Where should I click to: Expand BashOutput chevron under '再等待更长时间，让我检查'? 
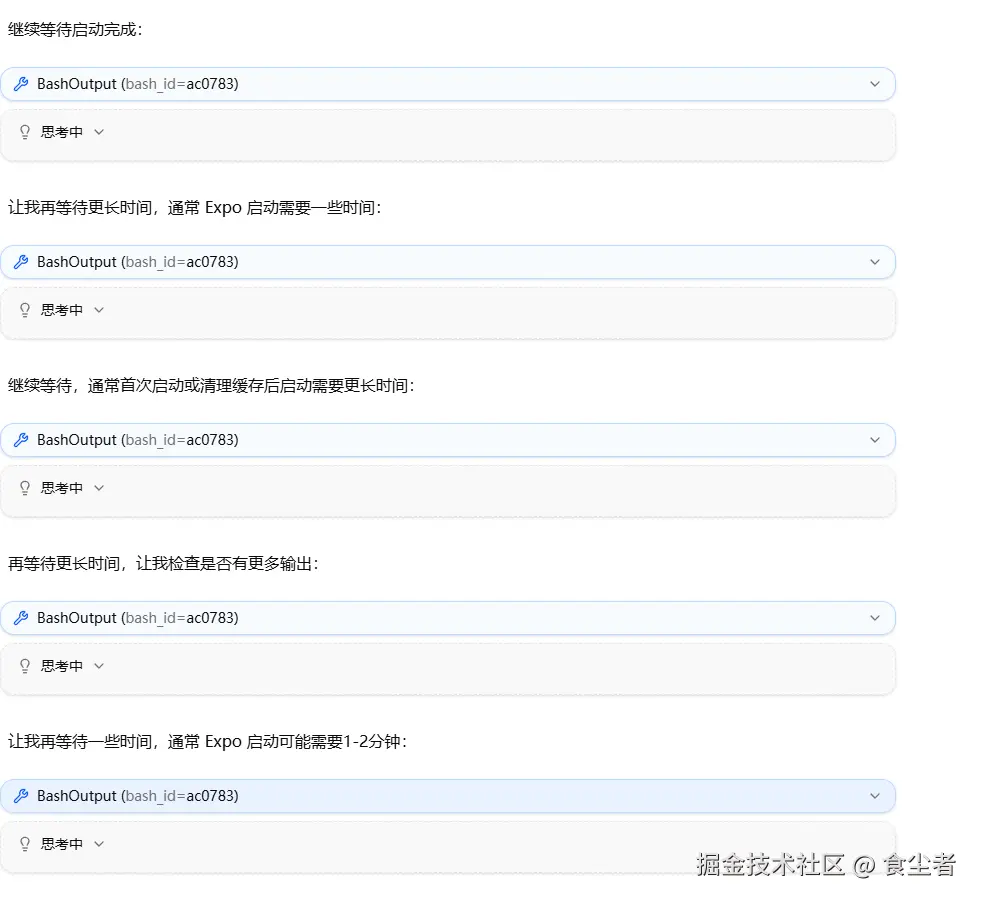point(875,618)
